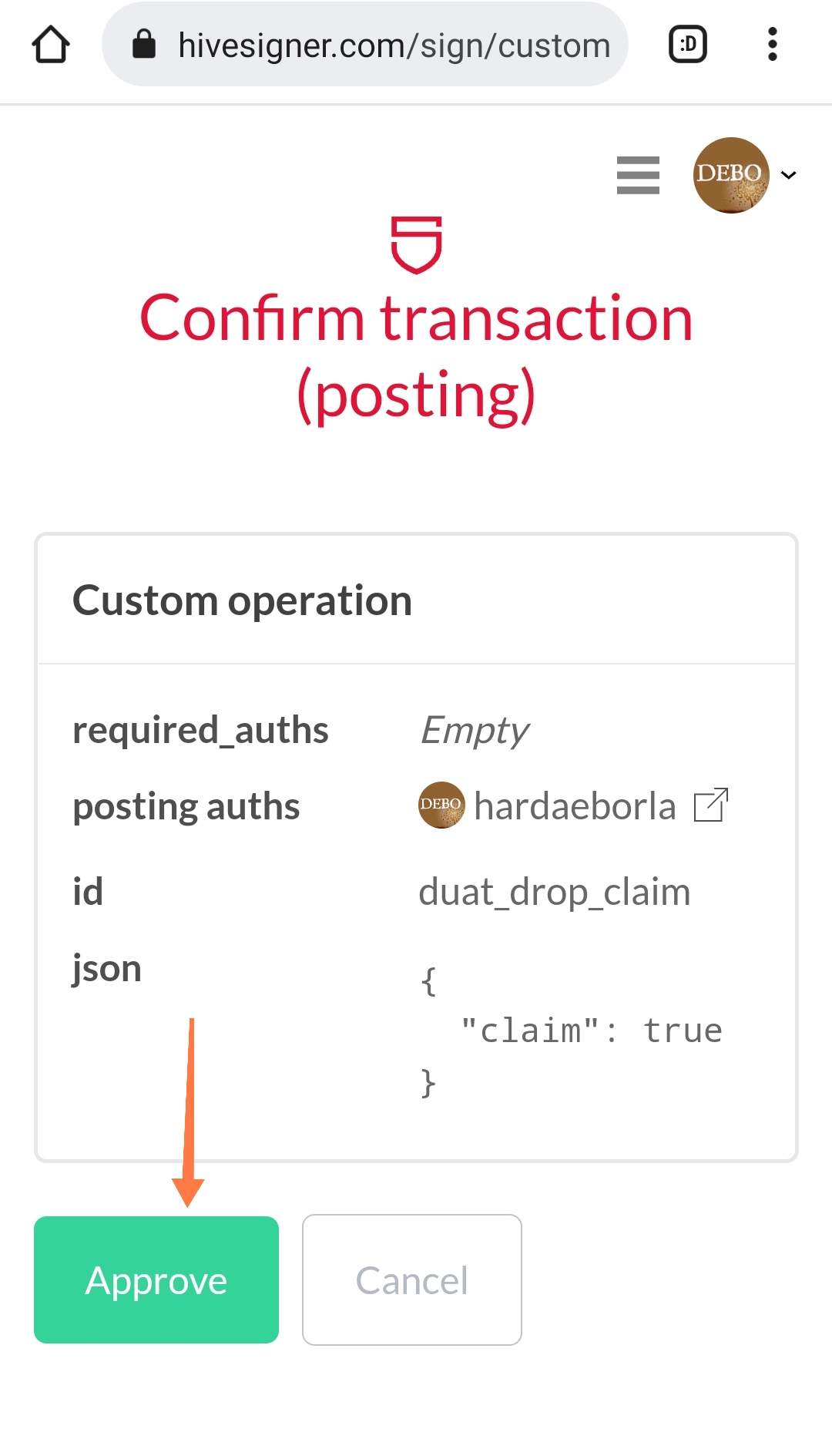Click the posting auths label
Viewport: 832px width, 1456px height.
pos(186,807)
